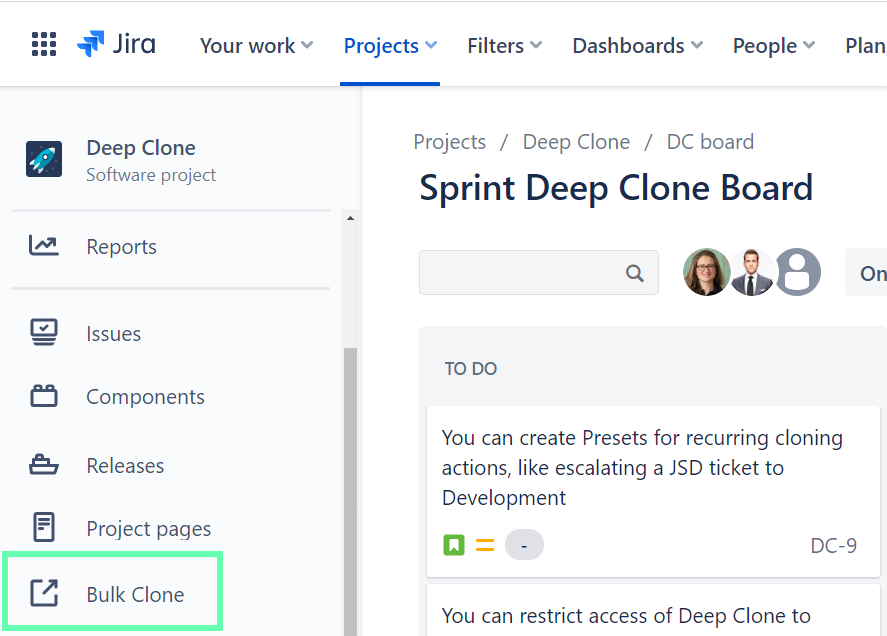Select the Deep Clone rocket project avatar

point(43,158)
